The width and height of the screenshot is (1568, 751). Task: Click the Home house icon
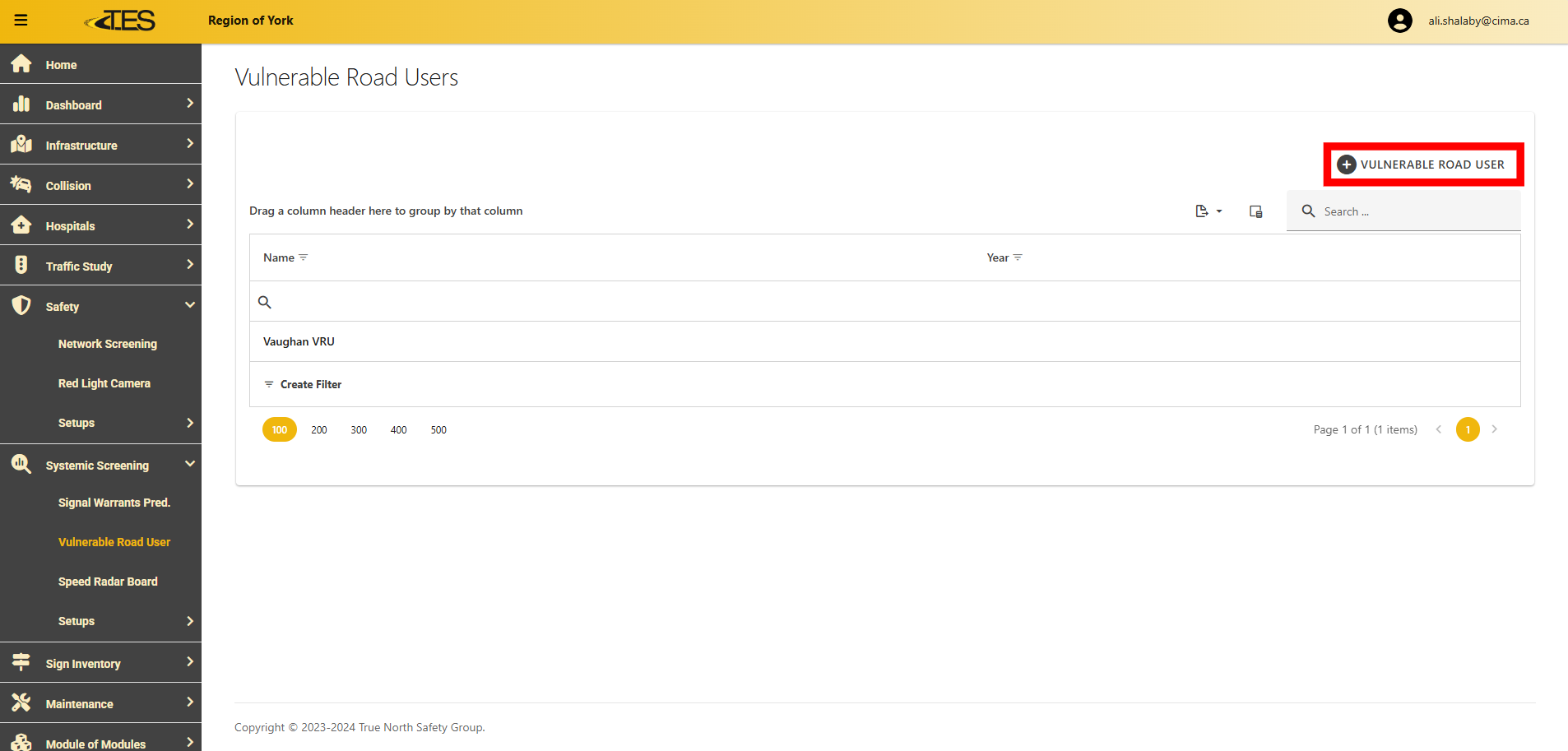pyautogui.click(x=21, y=64)
